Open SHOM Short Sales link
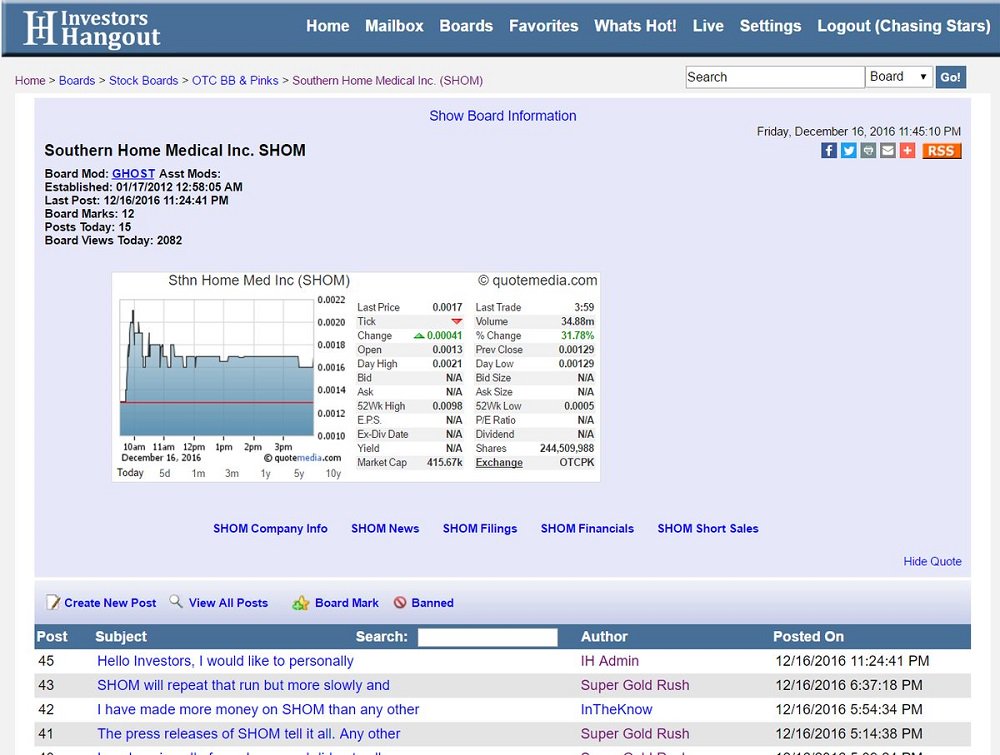Screen dimensions: 1000x755 tap(708, 529)
